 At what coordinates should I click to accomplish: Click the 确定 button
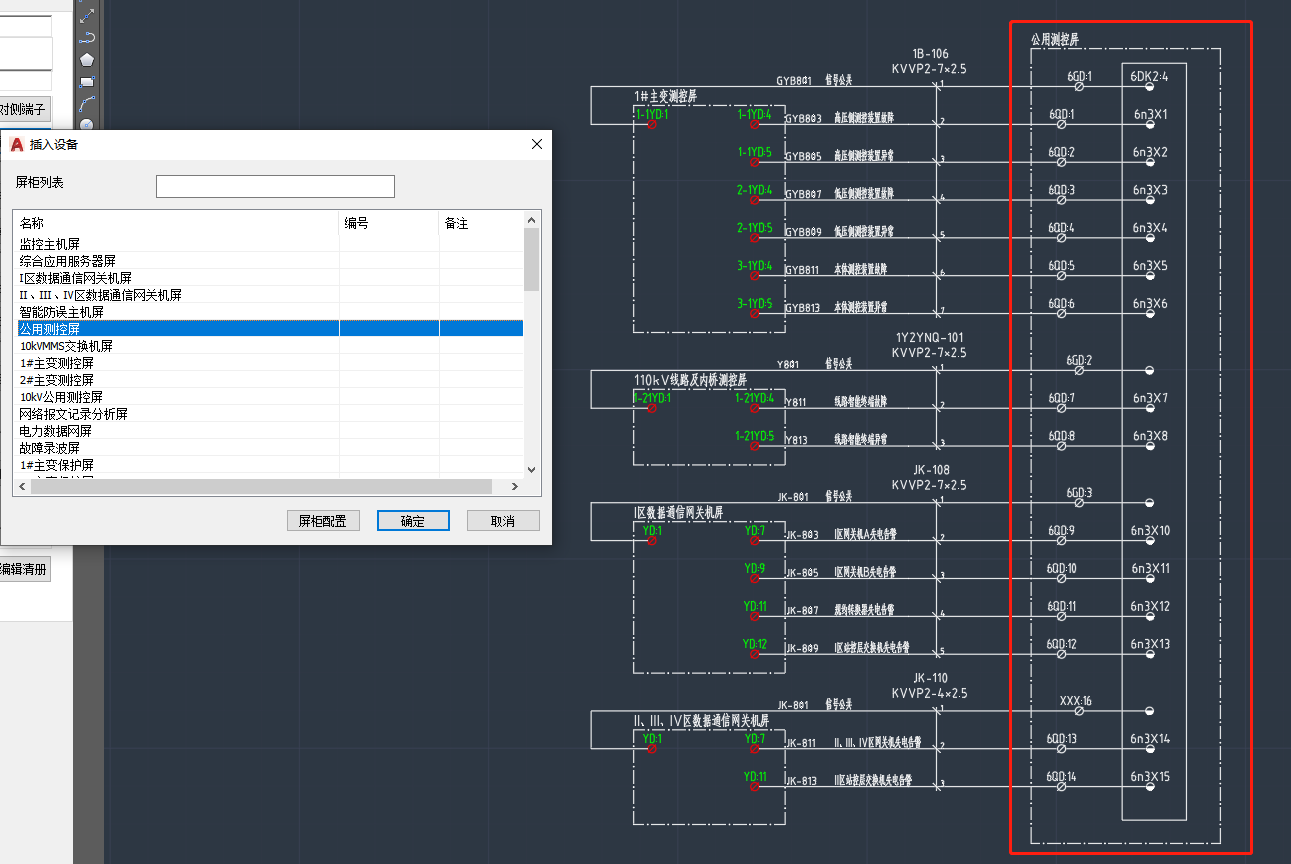(413, 521)
